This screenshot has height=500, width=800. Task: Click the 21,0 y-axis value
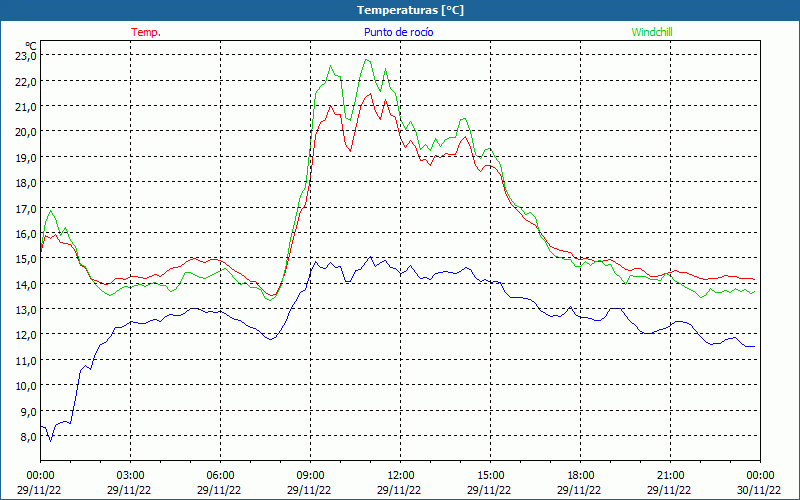pos(26,107)
